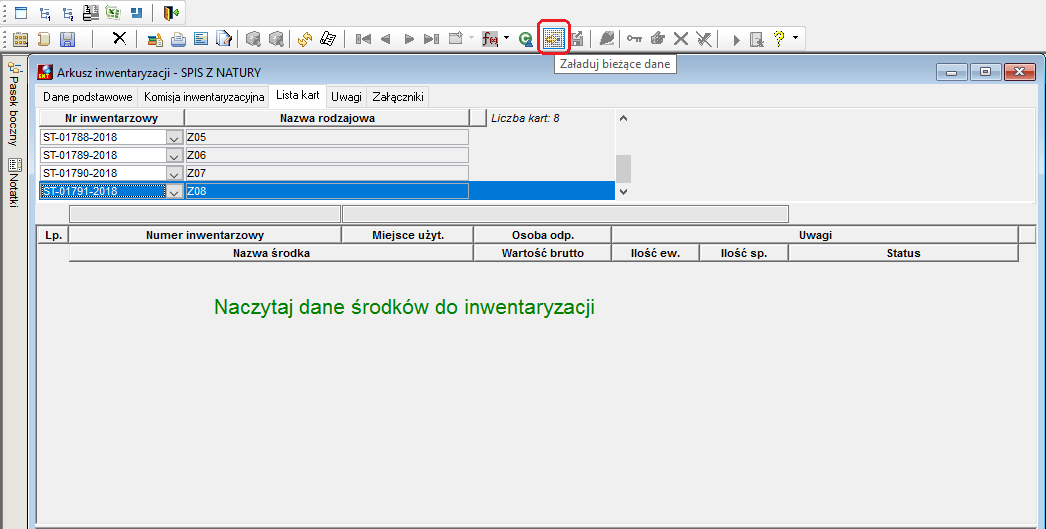Click the cascading blue windows icon
1046x529 pixels.
pyautogui.click(x=137, y=13)
